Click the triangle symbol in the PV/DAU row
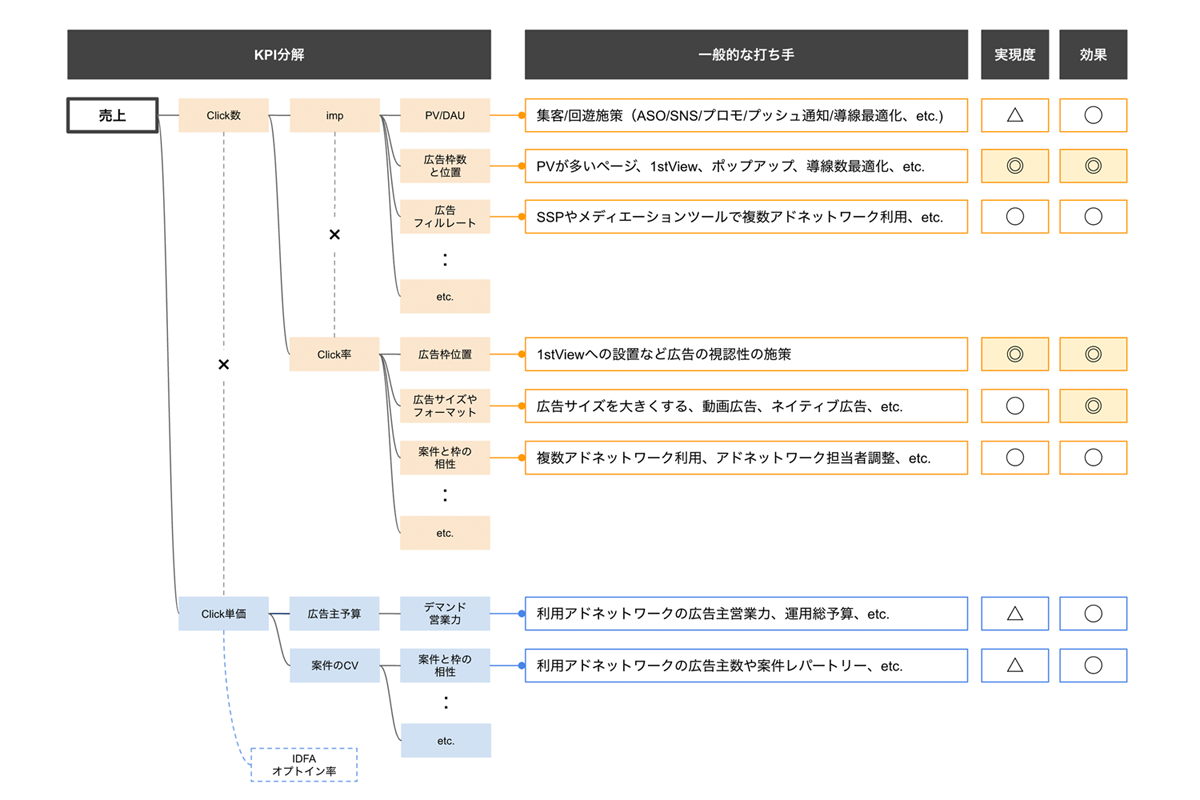The width and height of the screenshot is (1200, 800). 1014,115
